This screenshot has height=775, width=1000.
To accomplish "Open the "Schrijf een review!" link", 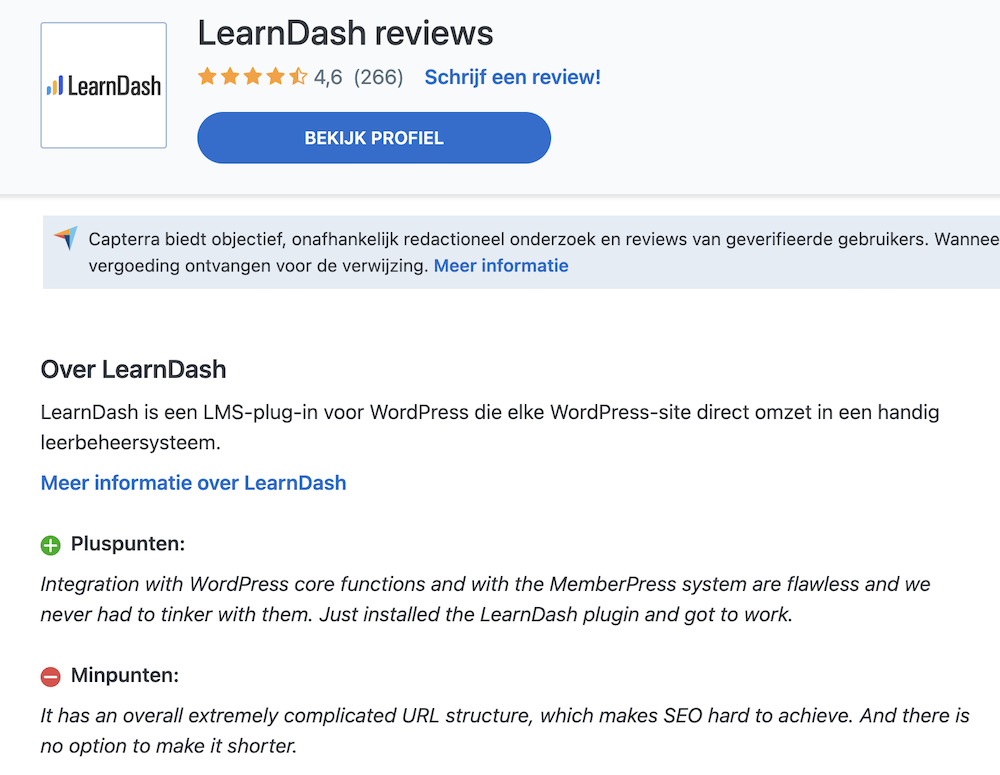I will [x=512, y=77].
